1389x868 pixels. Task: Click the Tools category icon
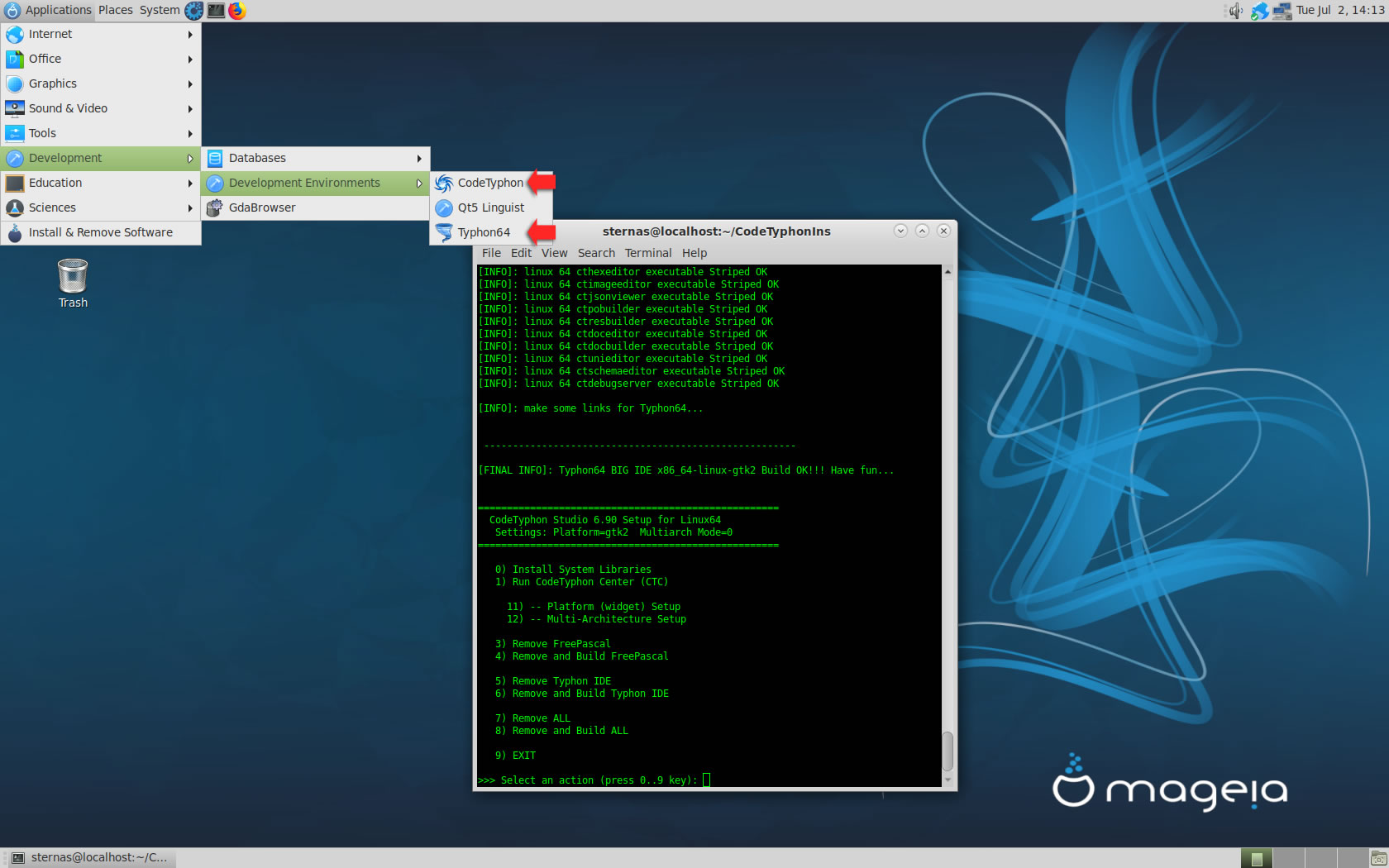(15, 133)
